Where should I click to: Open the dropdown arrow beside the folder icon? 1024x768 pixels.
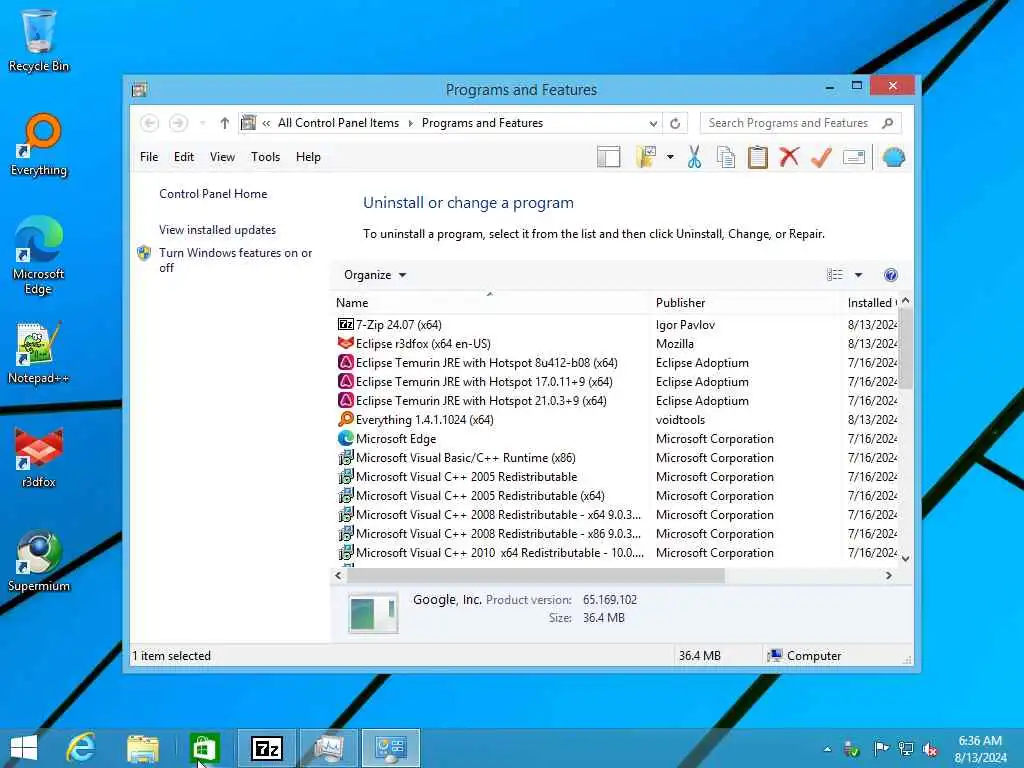[x=670, y=157]
